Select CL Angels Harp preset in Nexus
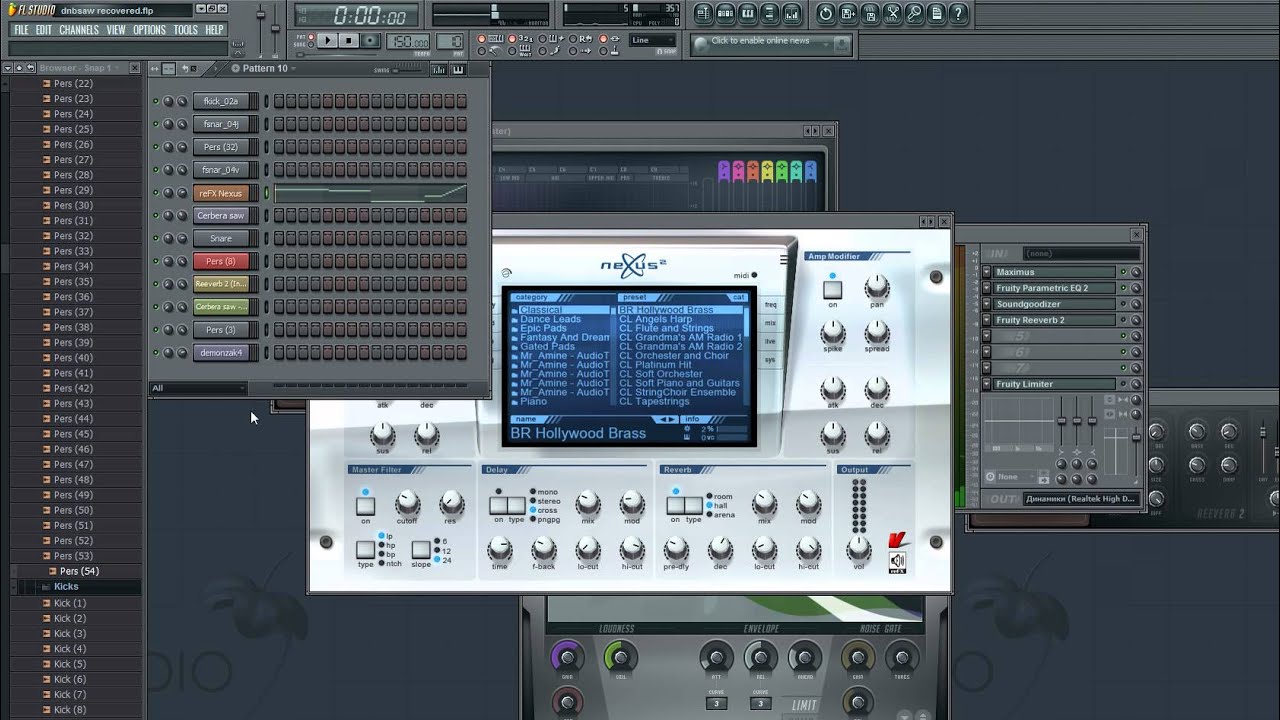Screen dimensions: 1280x720 655,319
